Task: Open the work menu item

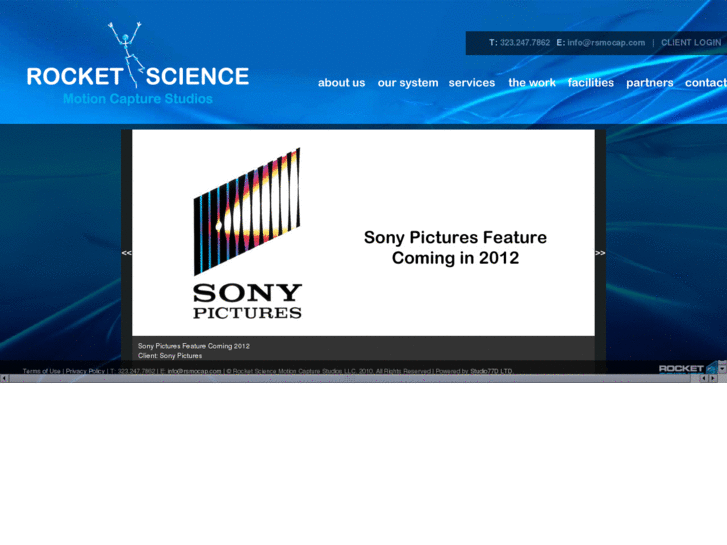Action: tap(532, 83)
